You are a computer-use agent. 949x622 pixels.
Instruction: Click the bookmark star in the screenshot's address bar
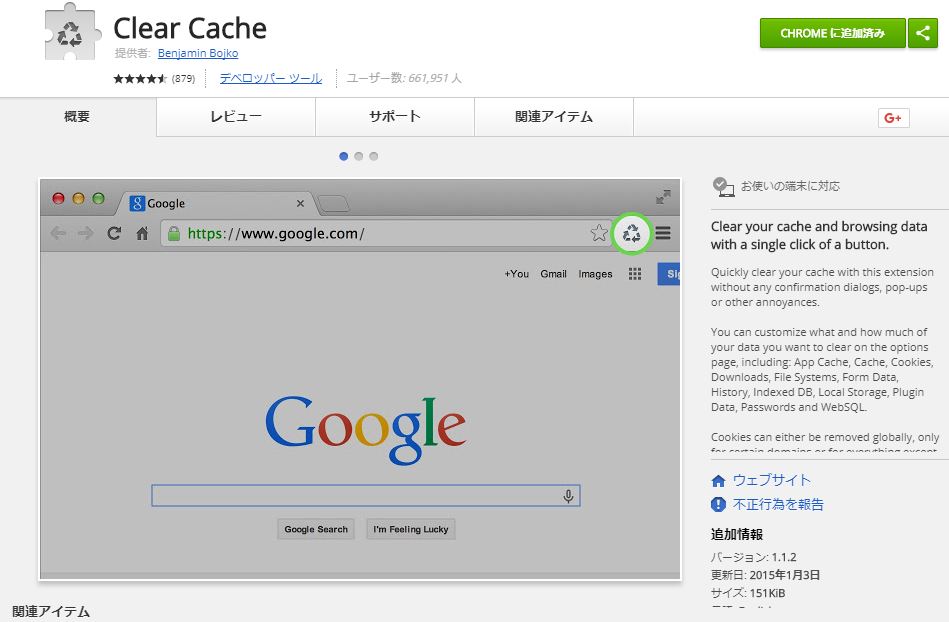click(x=599, y=233)
